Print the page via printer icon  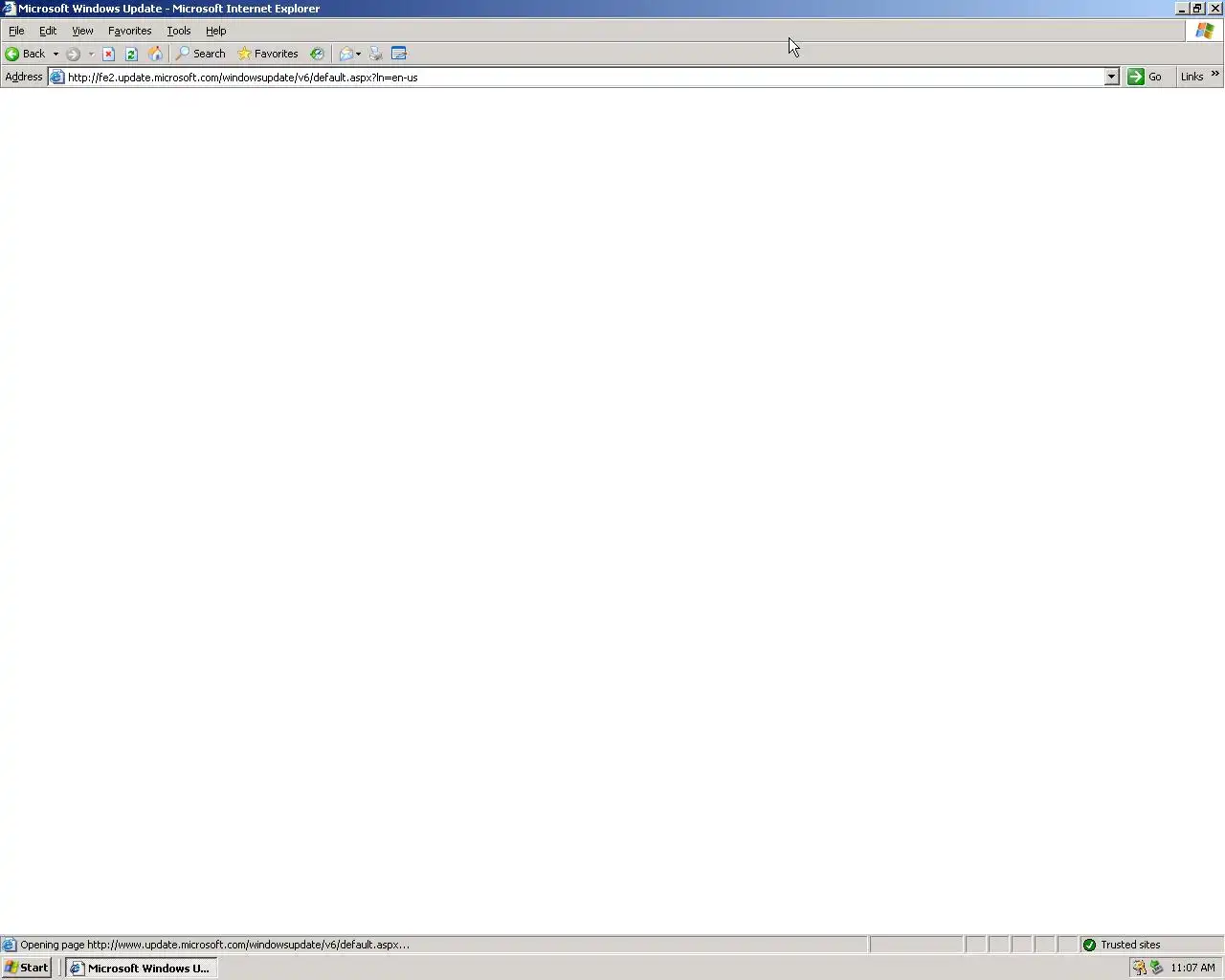point(376,54)
